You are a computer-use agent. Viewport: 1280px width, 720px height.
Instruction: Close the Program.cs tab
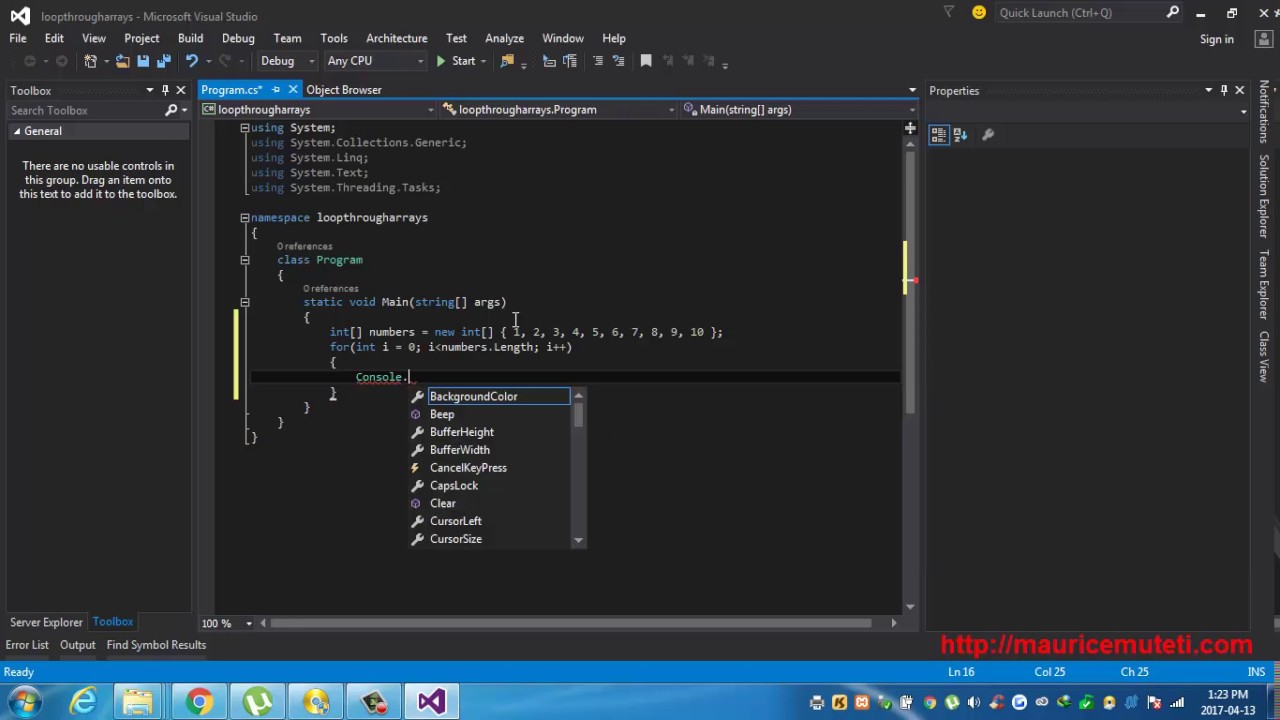coord(293,90)
